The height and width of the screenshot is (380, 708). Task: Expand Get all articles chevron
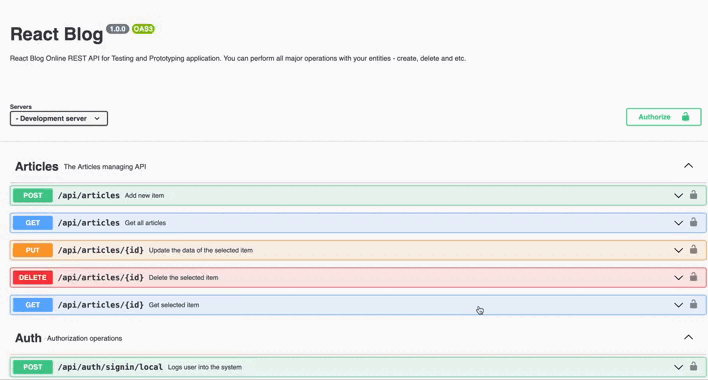click(x=678, y=223)
